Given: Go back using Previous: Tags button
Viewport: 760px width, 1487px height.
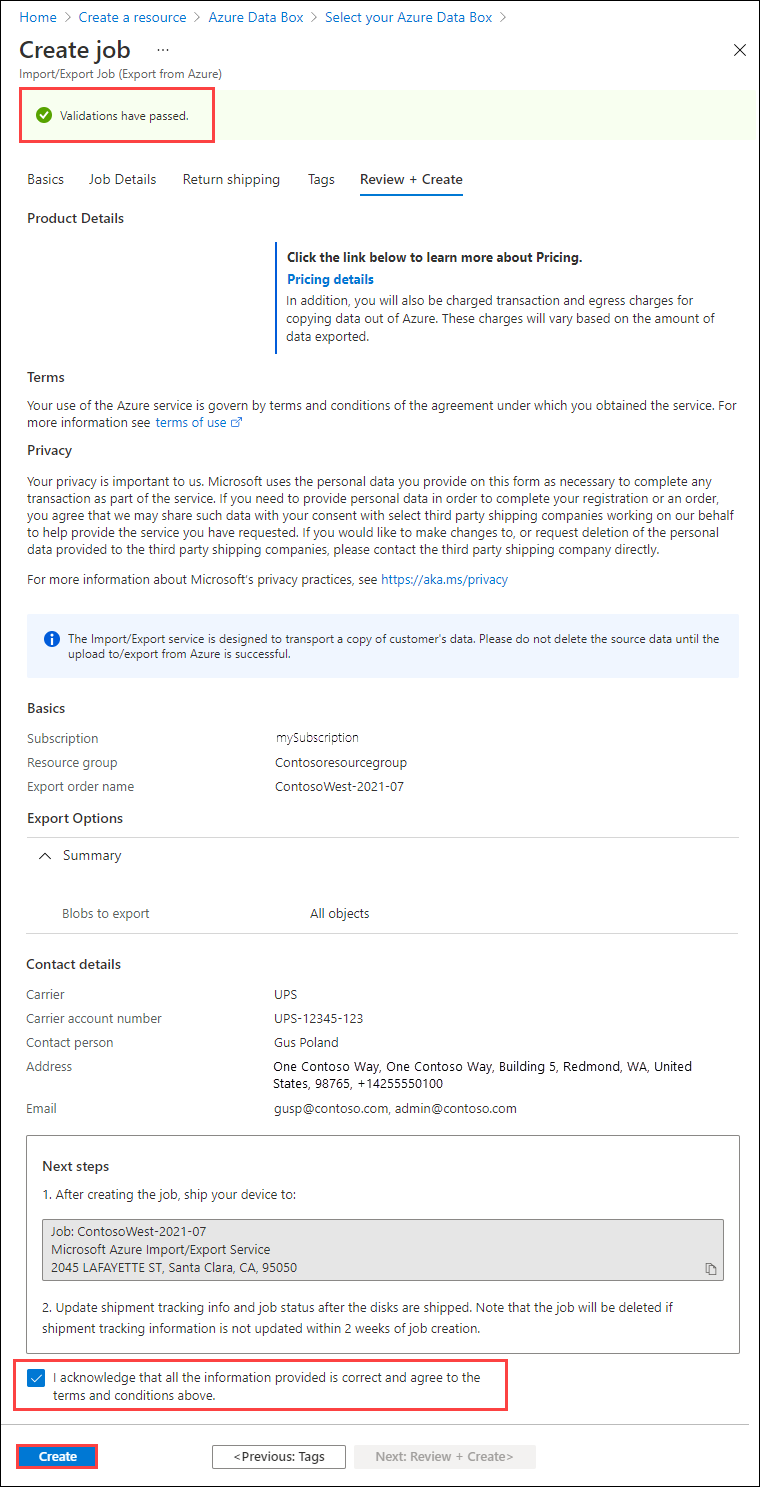Looking at the screenshot, I should [278, 1456].
